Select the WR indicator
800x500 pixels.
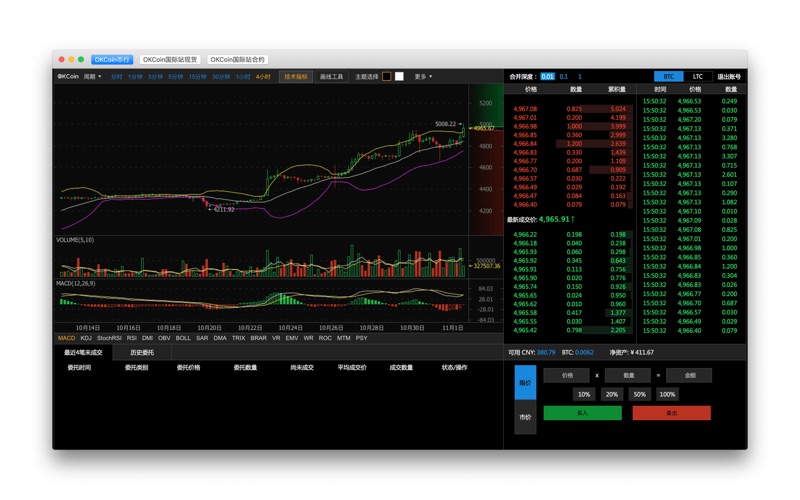(309, 338)
